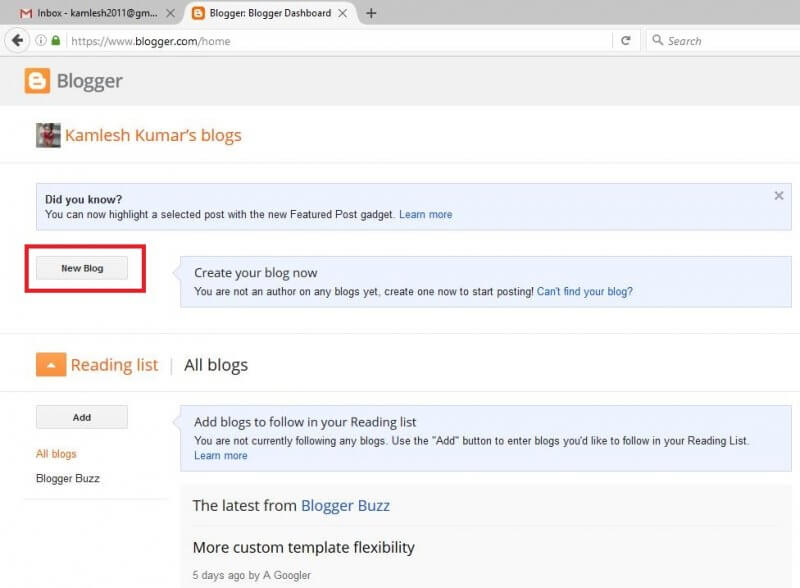Click the browser back arrow button

point(17,40)
